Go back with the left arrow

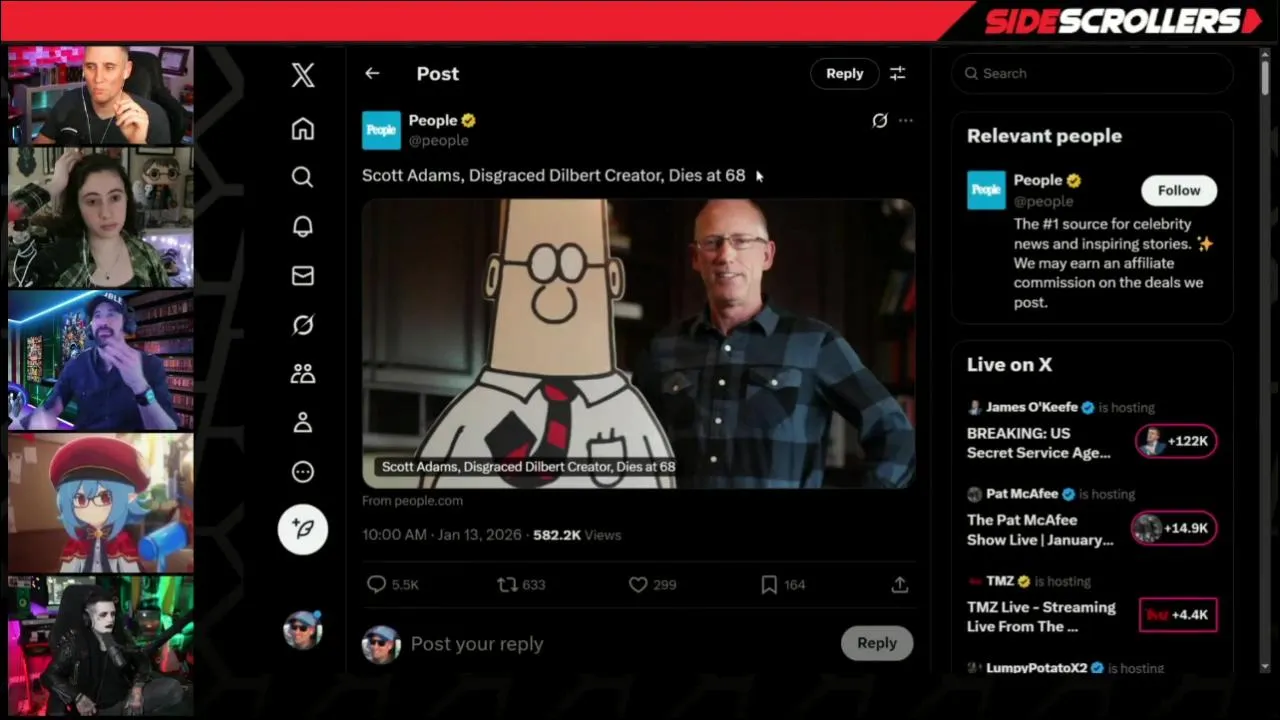(372, 73)
